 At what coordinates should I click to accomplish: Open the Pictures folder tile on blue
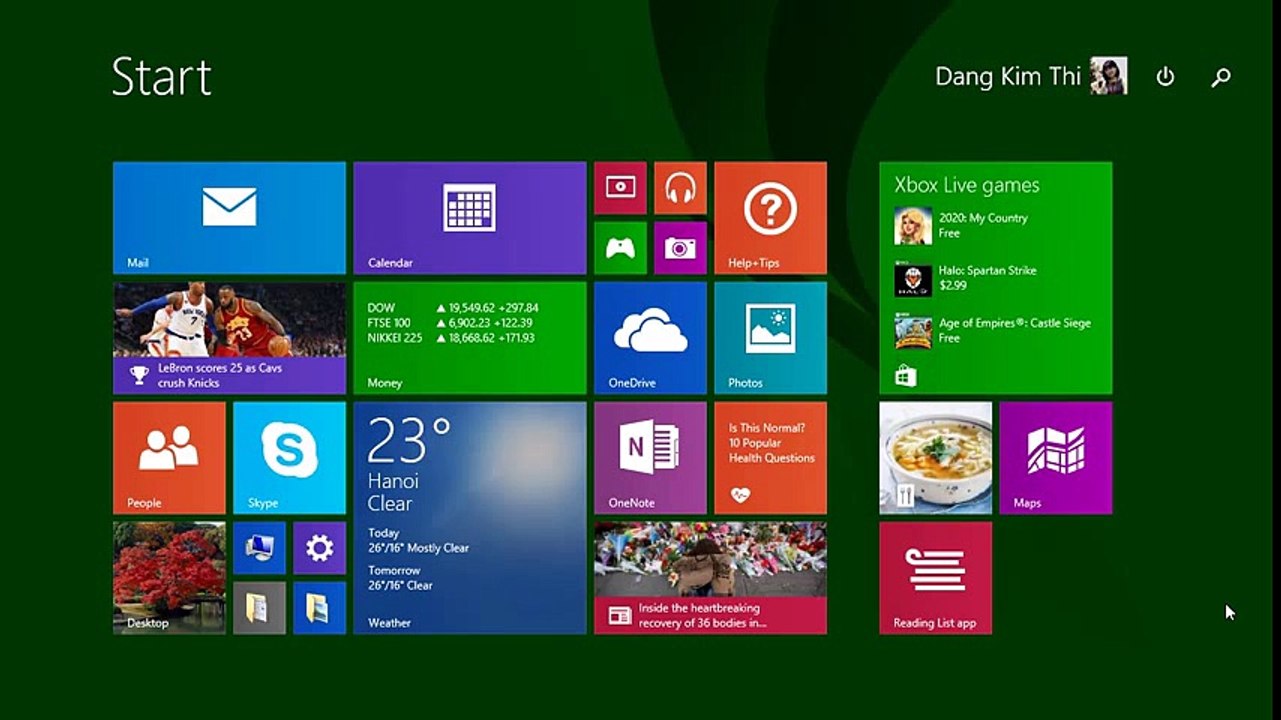[x=319, y=608]
